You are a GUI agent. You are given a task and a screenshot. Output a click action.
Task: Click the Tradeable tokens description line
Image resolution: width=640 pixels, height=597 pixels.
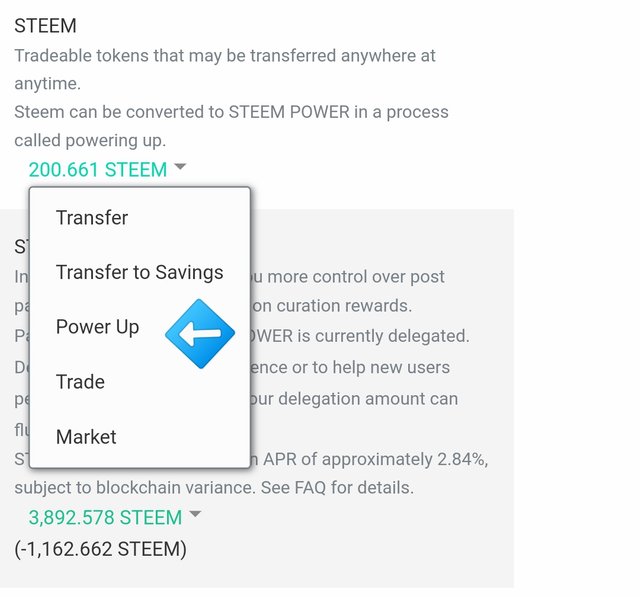pyautogui.click(x=225, y=55)
